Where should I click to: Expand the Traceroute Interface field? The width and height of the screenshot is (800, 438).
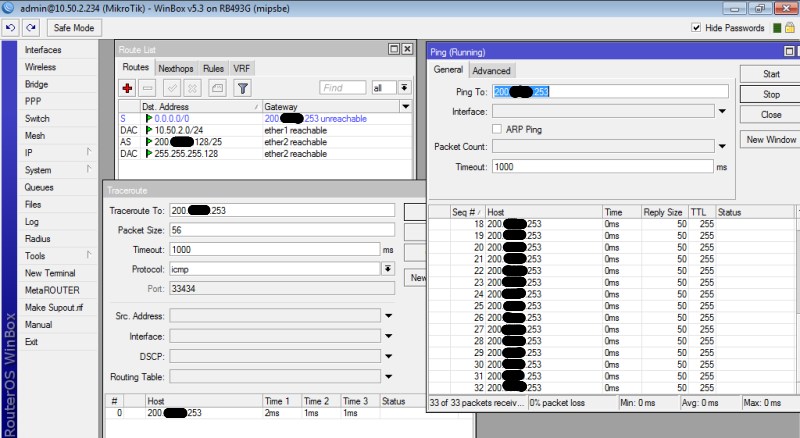(x=389, y=336)
